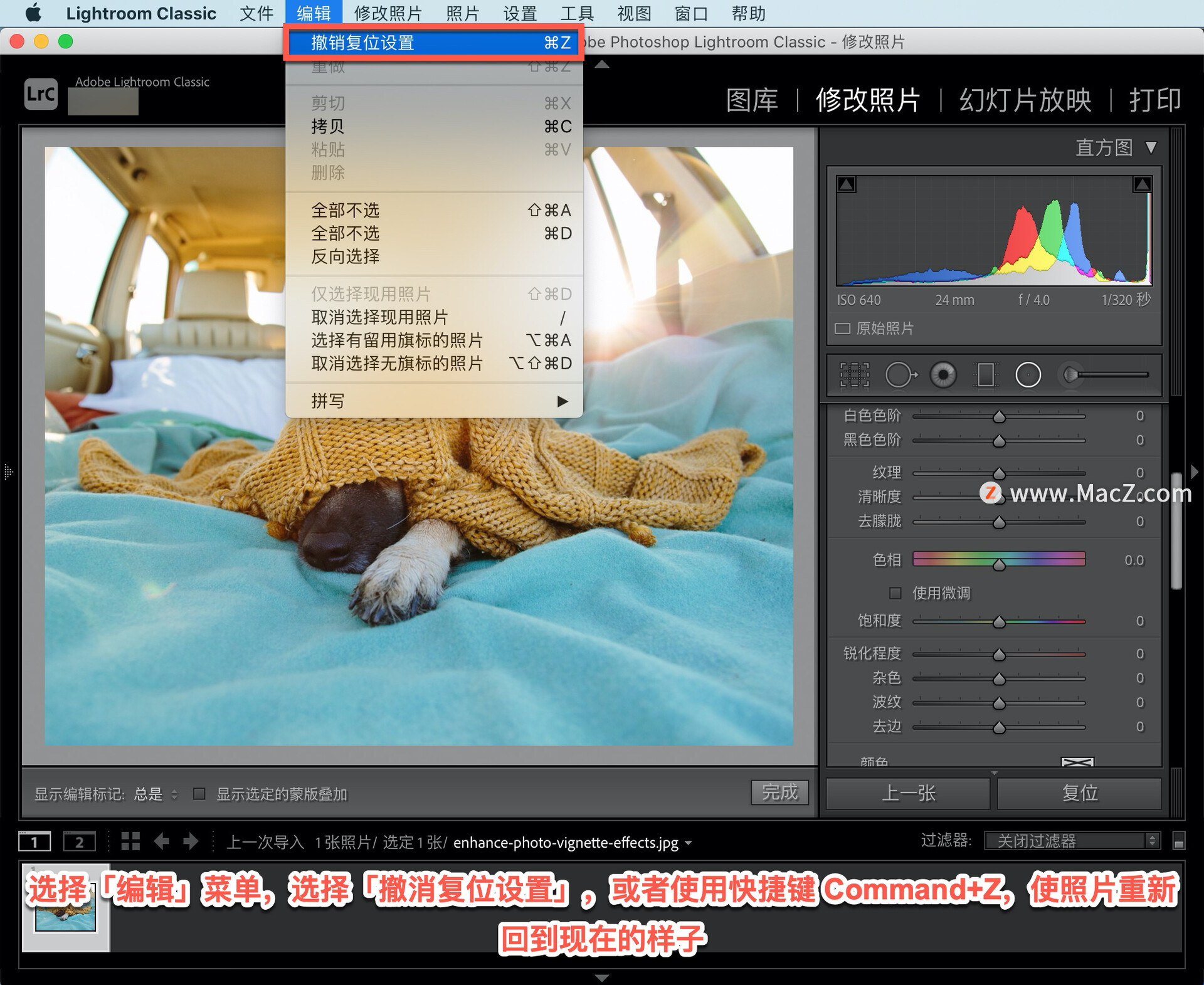Viewport: 1204px width, 985px height.
Task: Enable the 原始照片 checkbox
Action: (842, 329)
